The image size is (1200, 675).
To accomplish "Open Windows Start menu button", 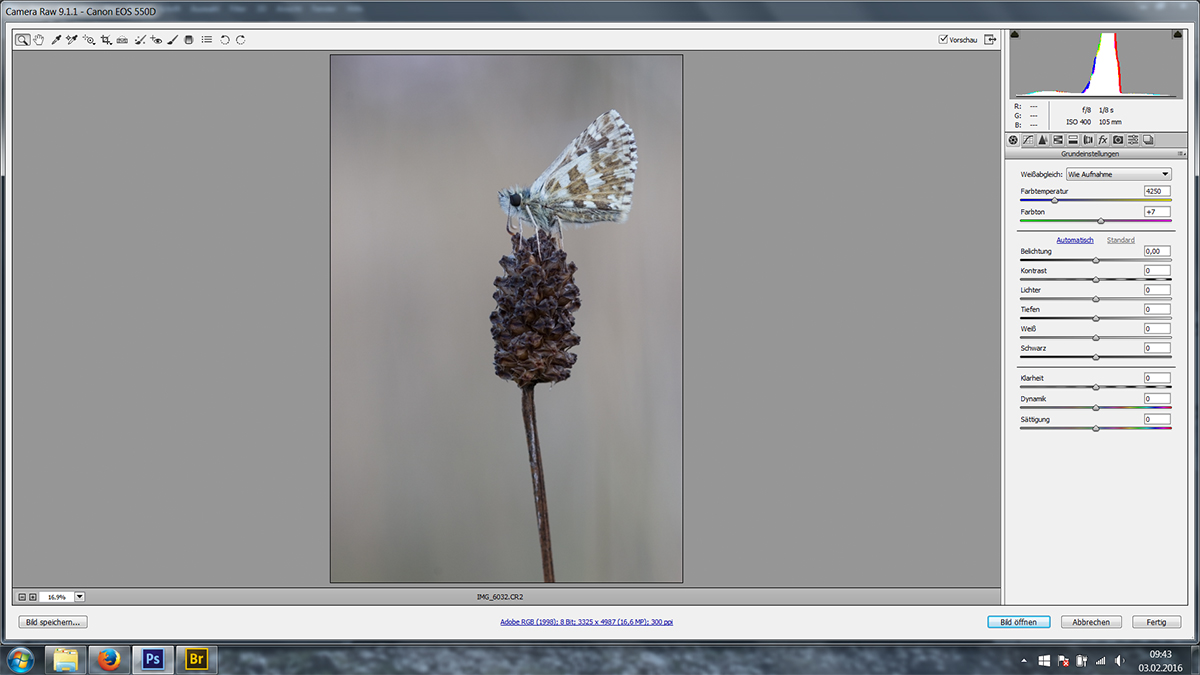I will (x=19, y=659).
